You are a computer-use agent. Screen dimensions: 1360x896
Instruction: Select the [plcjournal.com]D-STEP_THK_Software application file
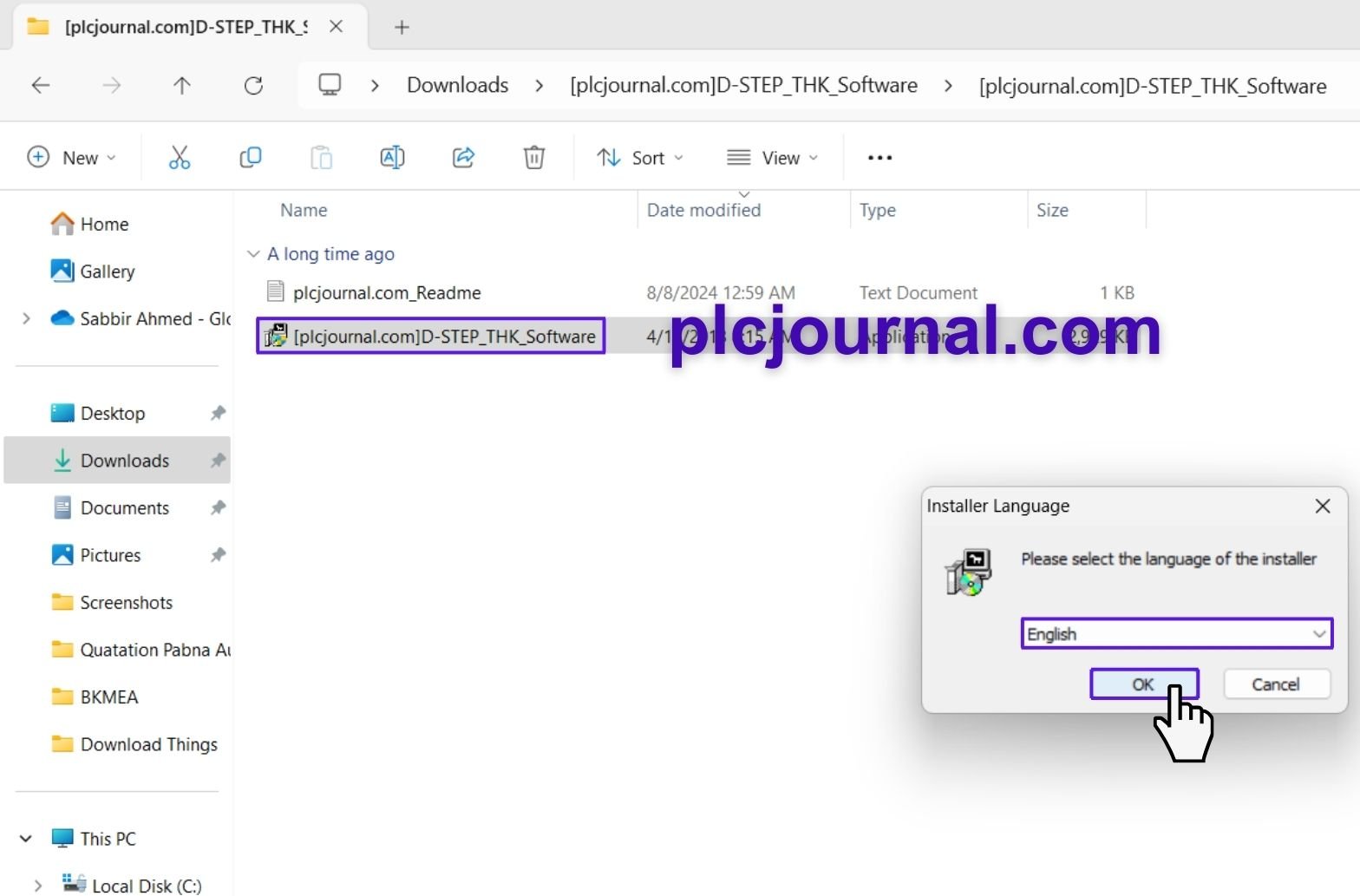click(x=445, y=337)
